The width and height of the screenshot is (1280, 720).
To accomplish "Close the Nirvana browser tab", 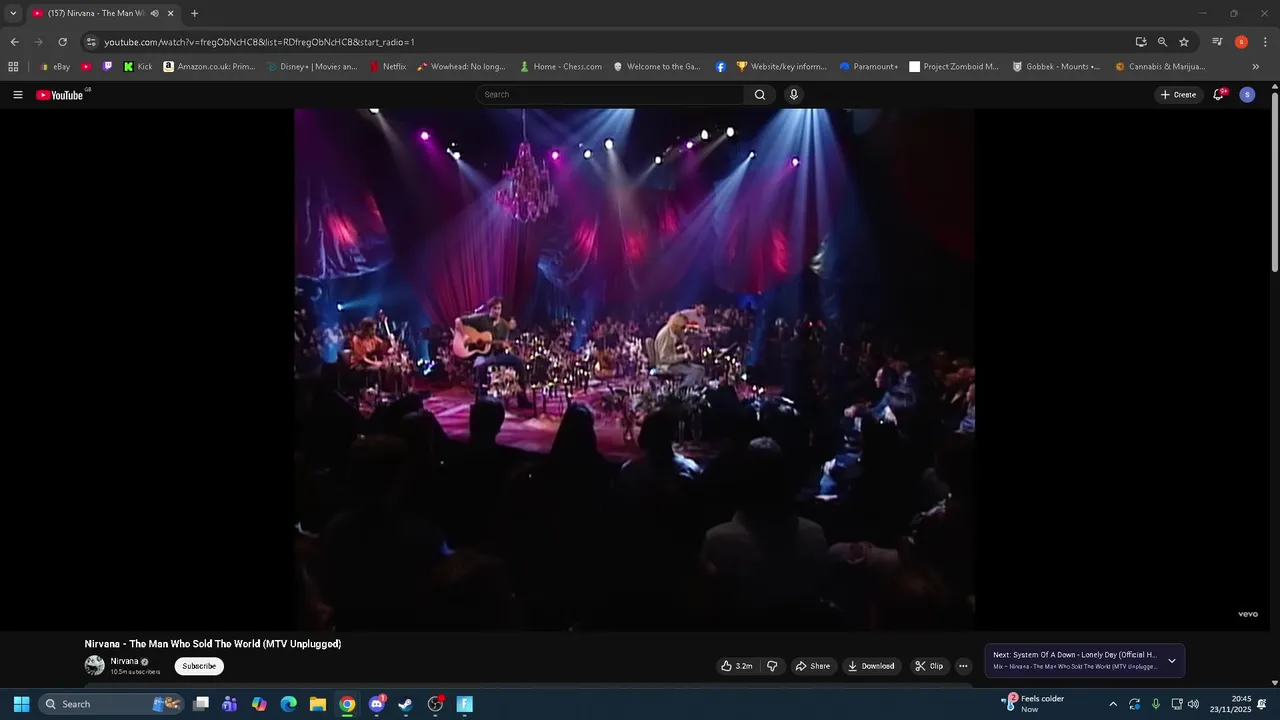I will click(x=170, y=13).
